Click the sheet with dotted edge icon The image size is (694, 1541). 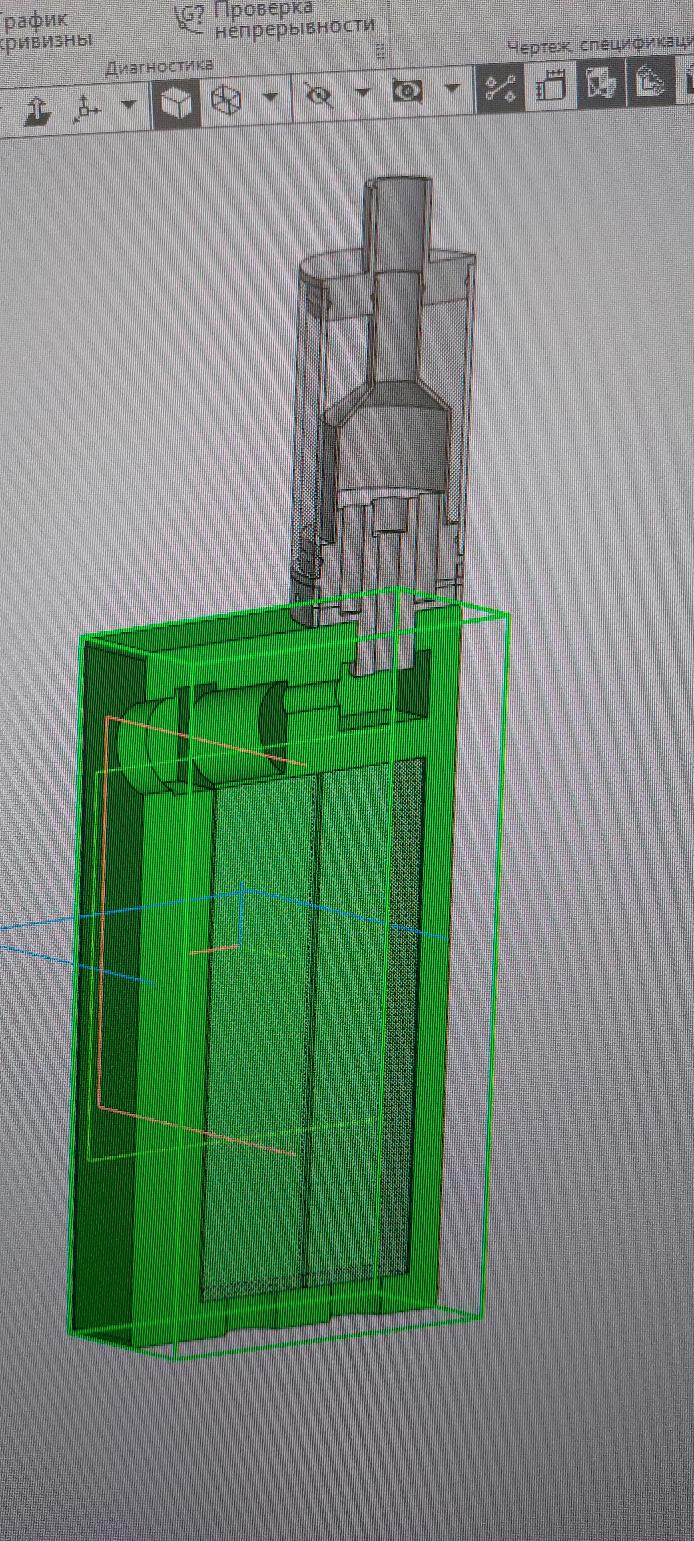click(x=551, y=87)
